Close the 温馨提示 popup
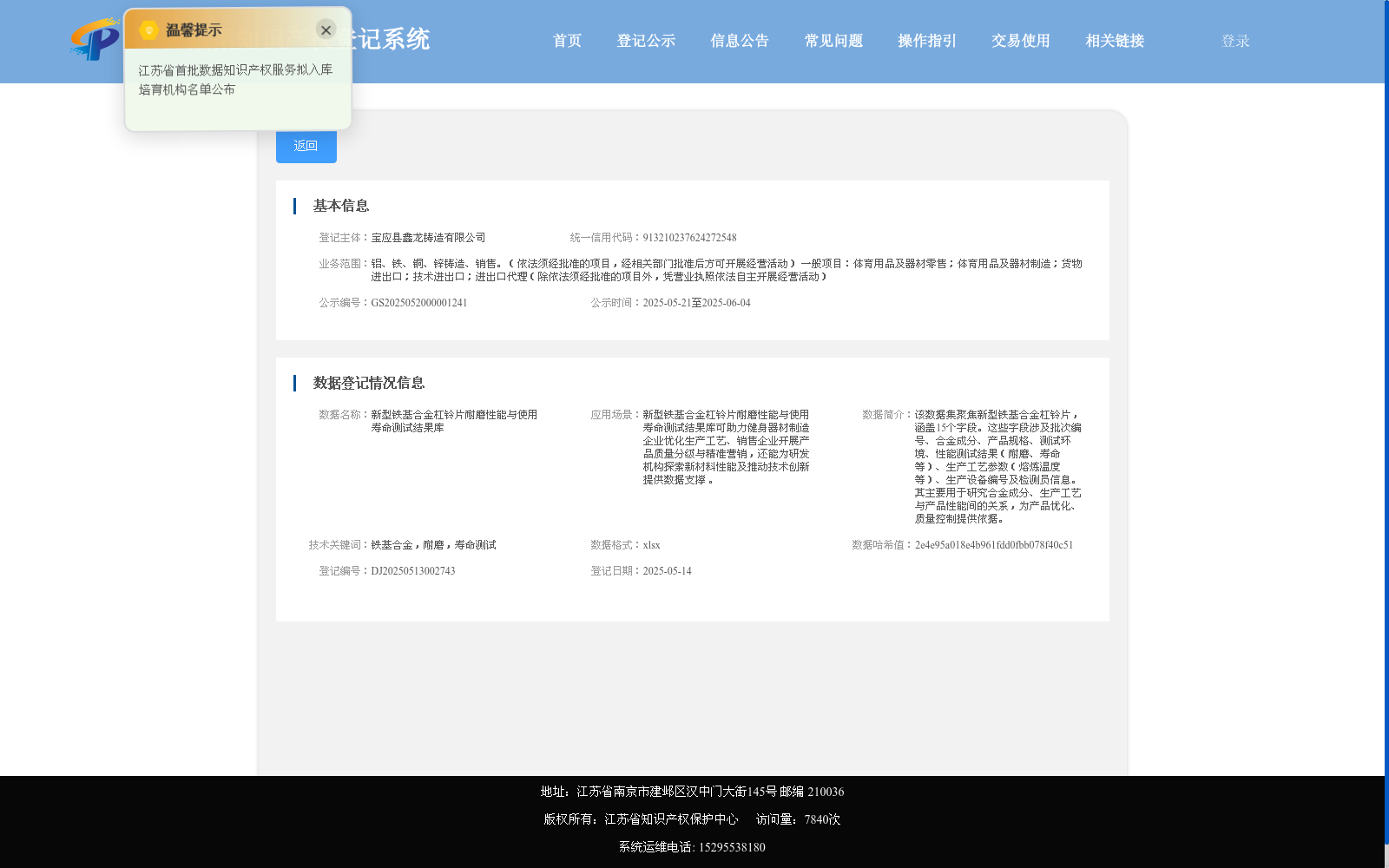 tap(326, 30)
